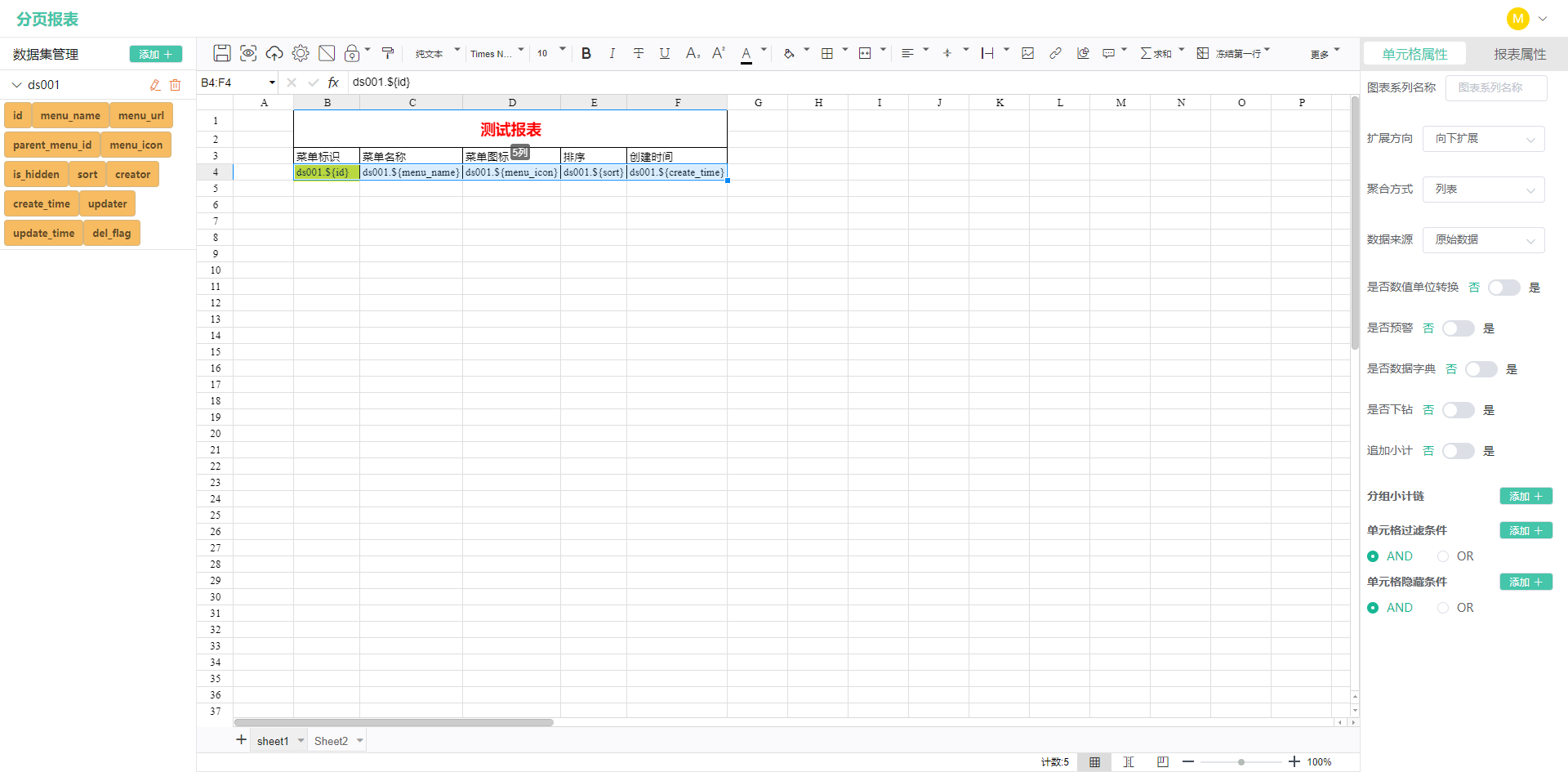Select AND for 单元格过滤条件
1568x772 pixels.
point(1390,556)
